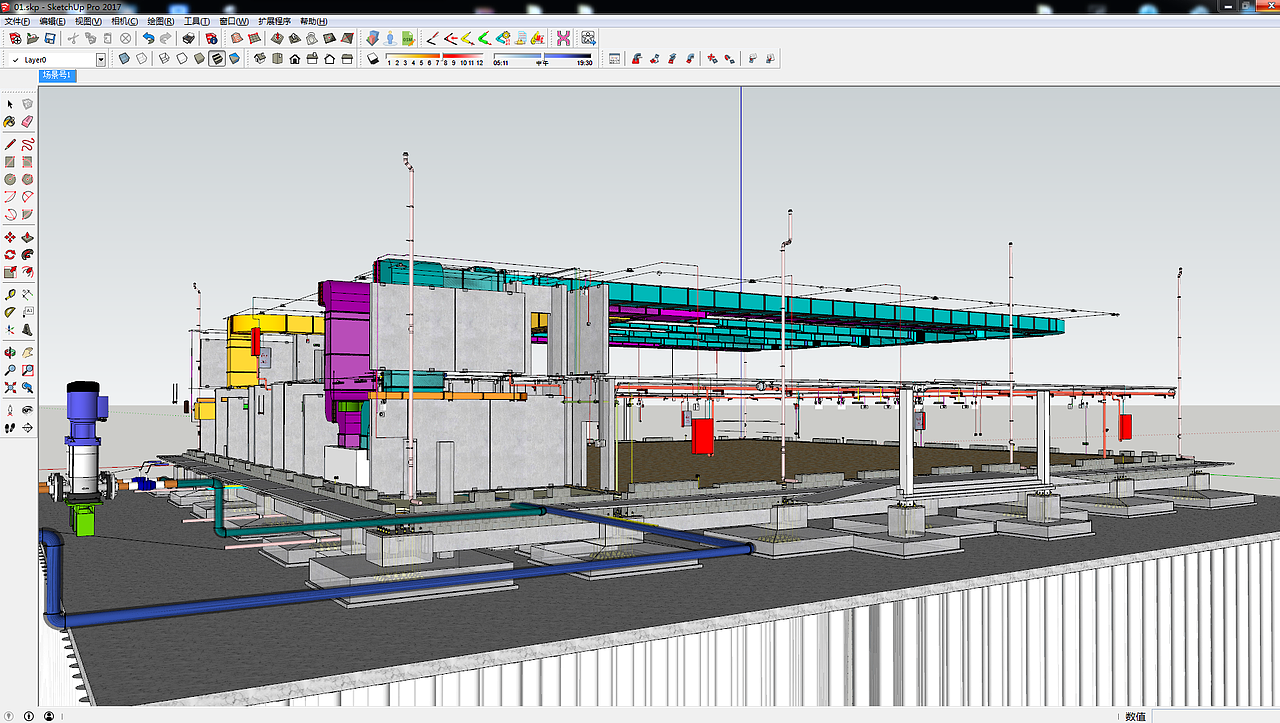Pick the Make Component tool

coord(28,104)
